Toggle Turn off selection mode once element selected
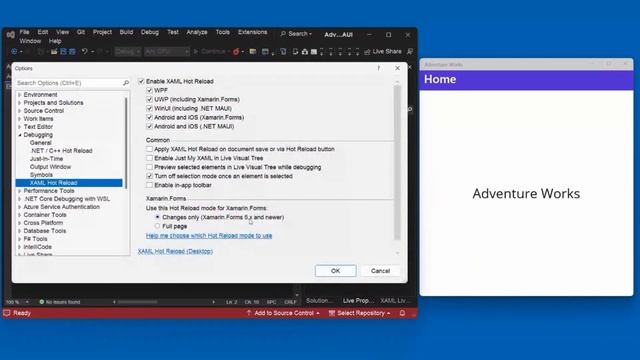This screenshot has height=360, width=640. [x=149, y=176]
